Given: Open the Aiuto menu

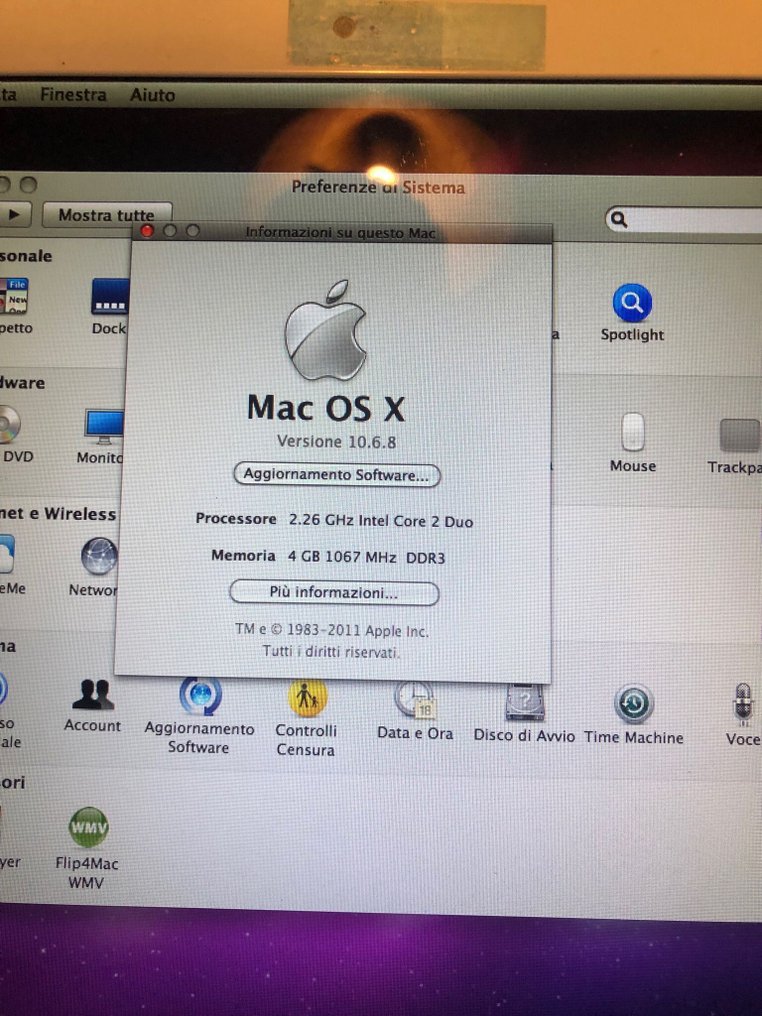Looking at the screenshot, I should pyautogui.click(x=152, y=95).
